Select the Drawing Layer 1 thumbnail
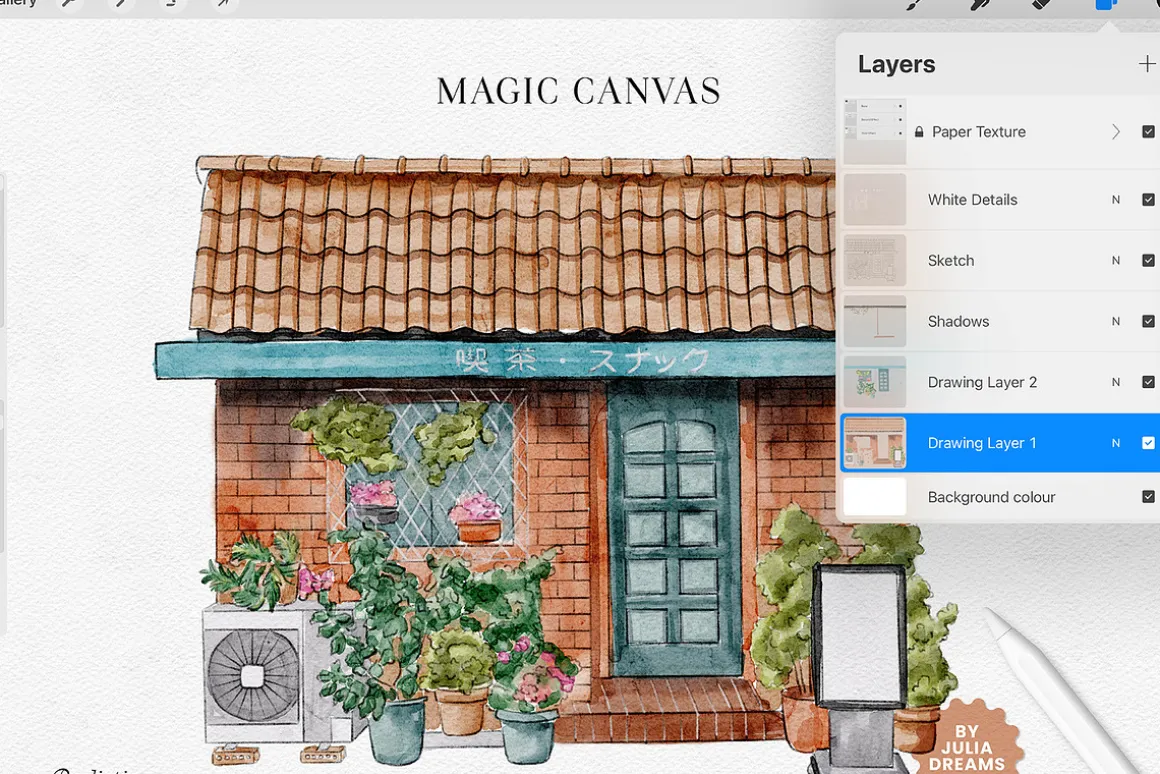The height and width of the screenshot is (774, 1160). tap(874, 442)
